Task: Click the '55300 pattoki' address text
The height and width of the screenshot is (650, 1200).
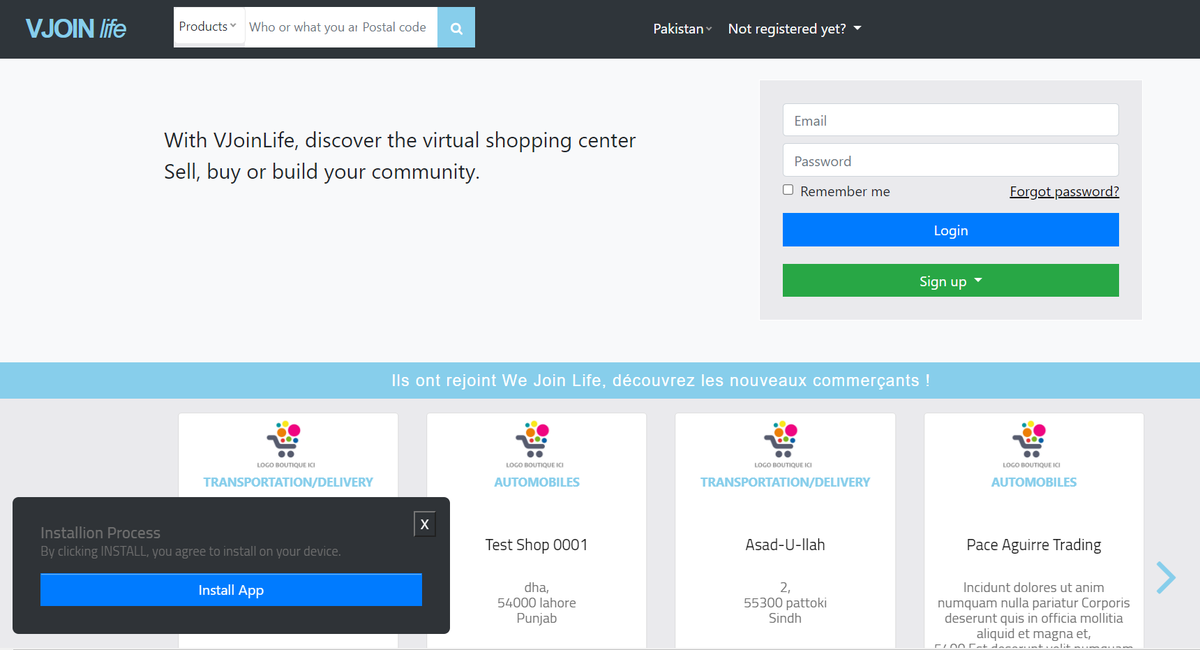Action: pyautogui.click(x=785, y=603)
